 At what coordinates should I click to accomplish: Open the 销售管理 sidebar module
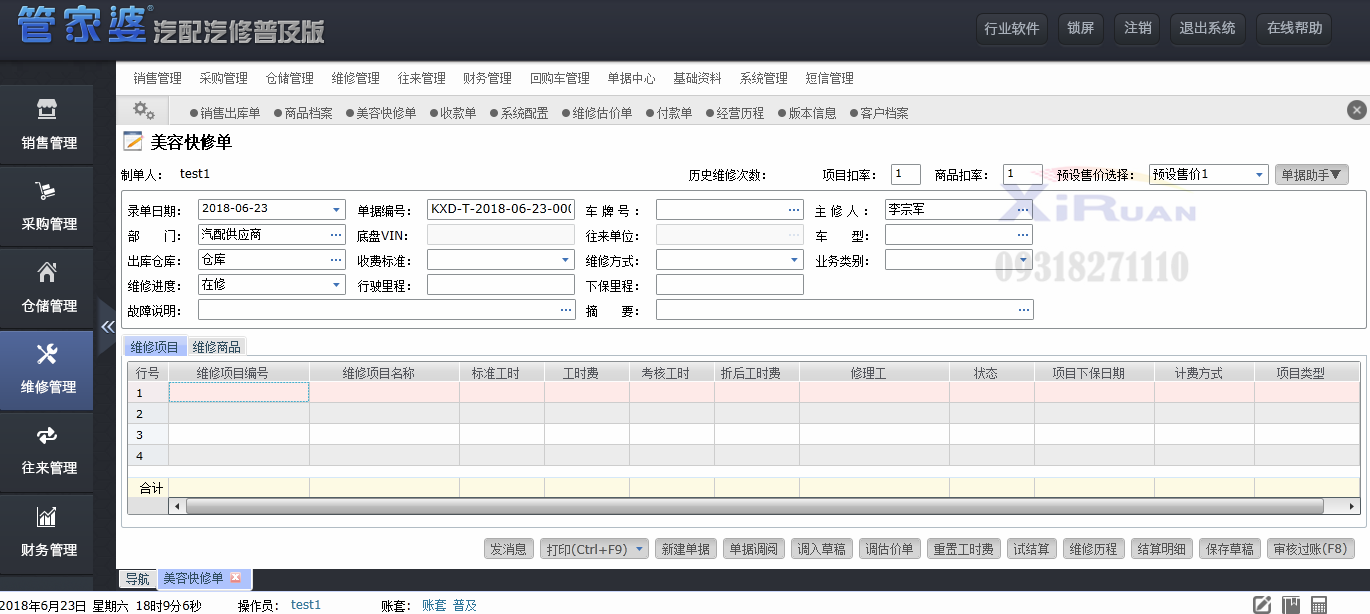click(48, 125)
